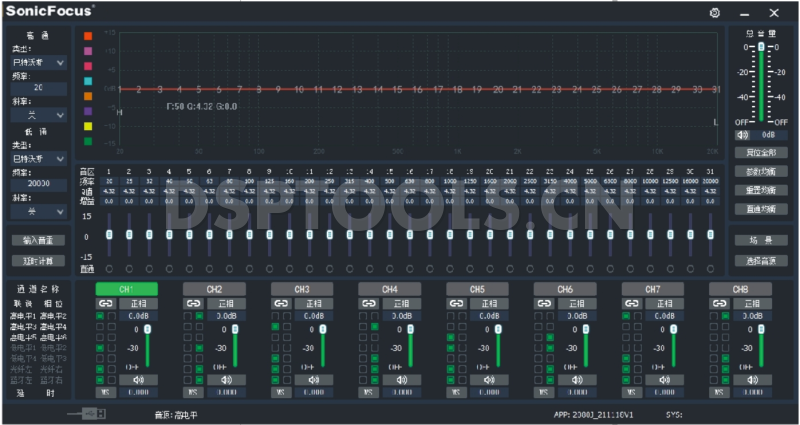Open the high-pass filter type dropdown
The height and width of the screenshot is (425, 800).
tap(39, 63)
